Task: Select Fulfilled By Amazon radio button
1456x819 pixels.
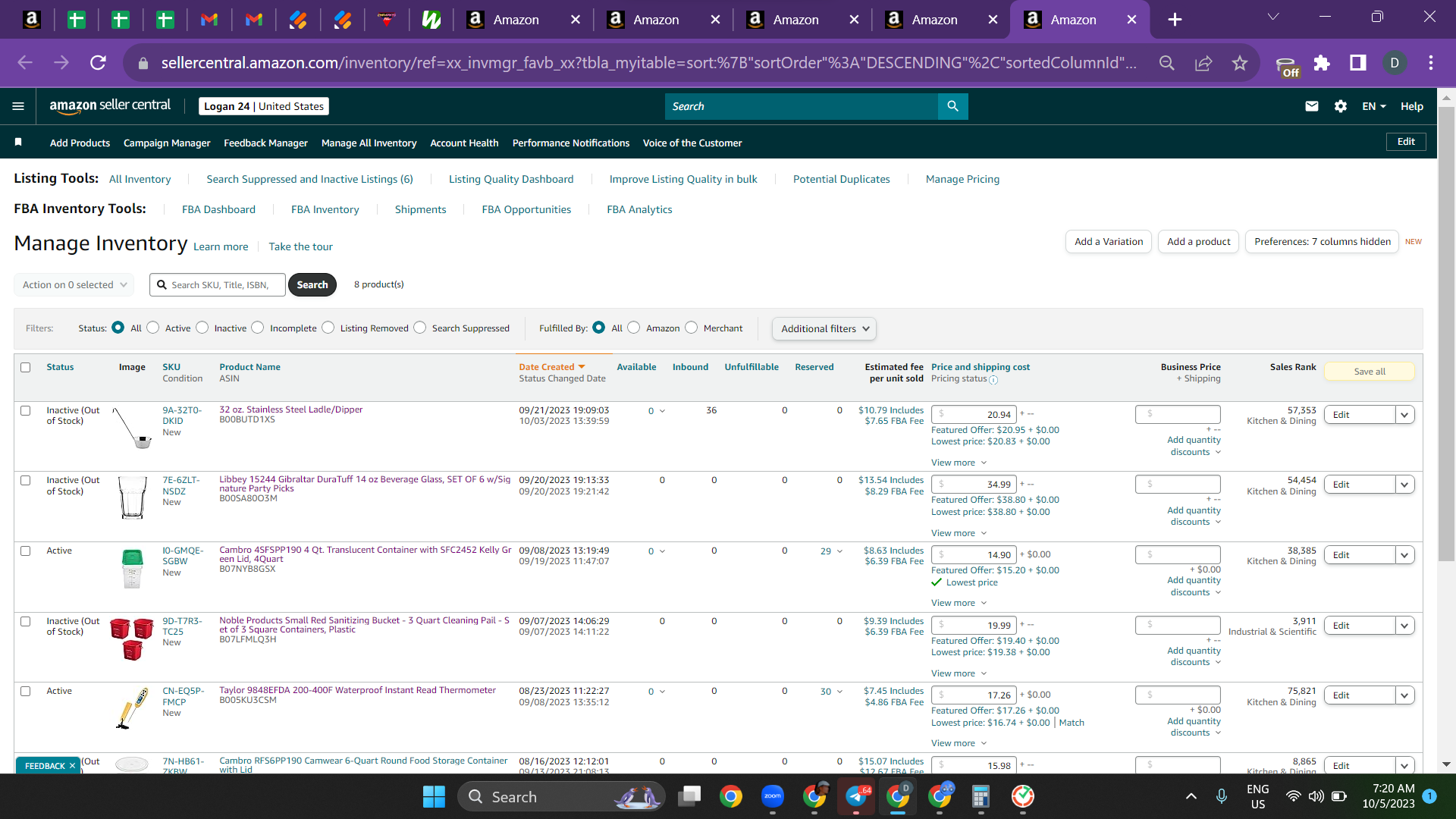Action: (x=634, y=328)
